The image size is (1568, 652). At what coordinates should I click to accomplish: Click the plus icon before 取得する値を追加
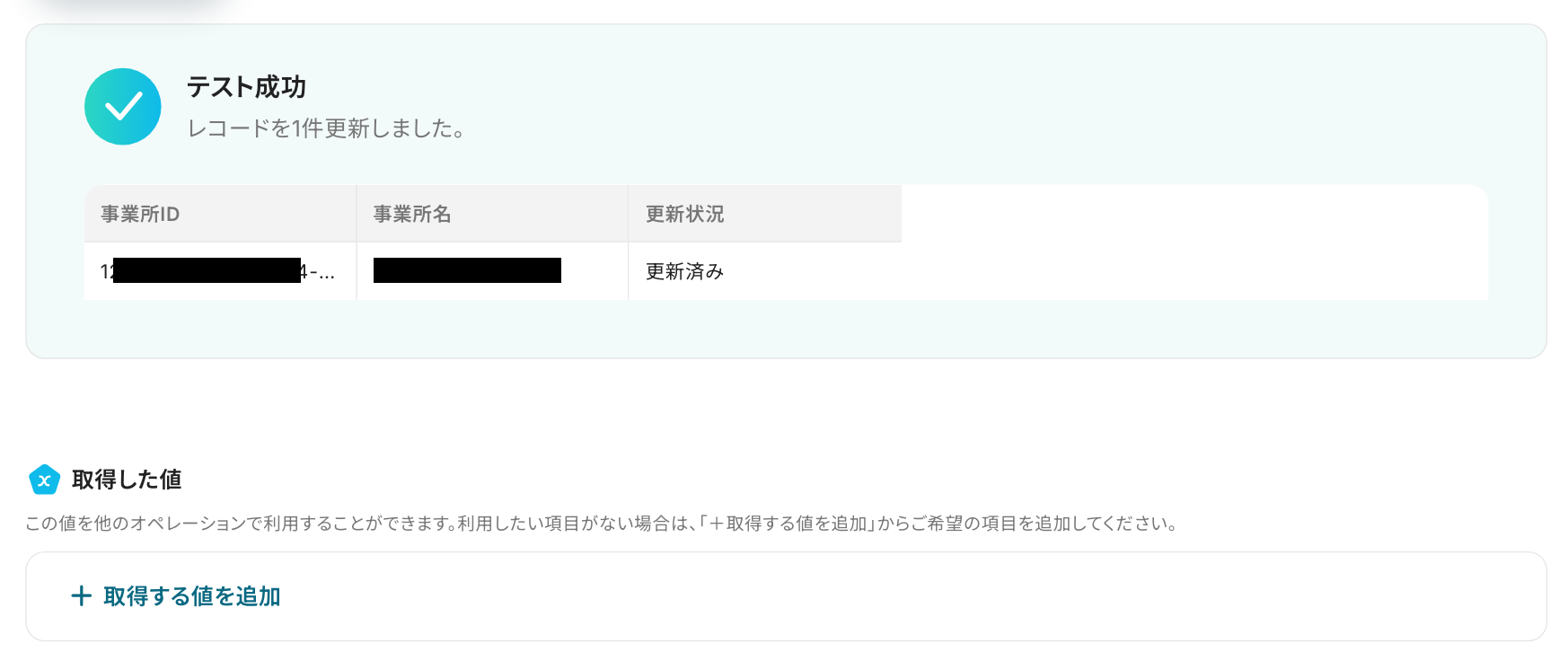pos(82,596)
